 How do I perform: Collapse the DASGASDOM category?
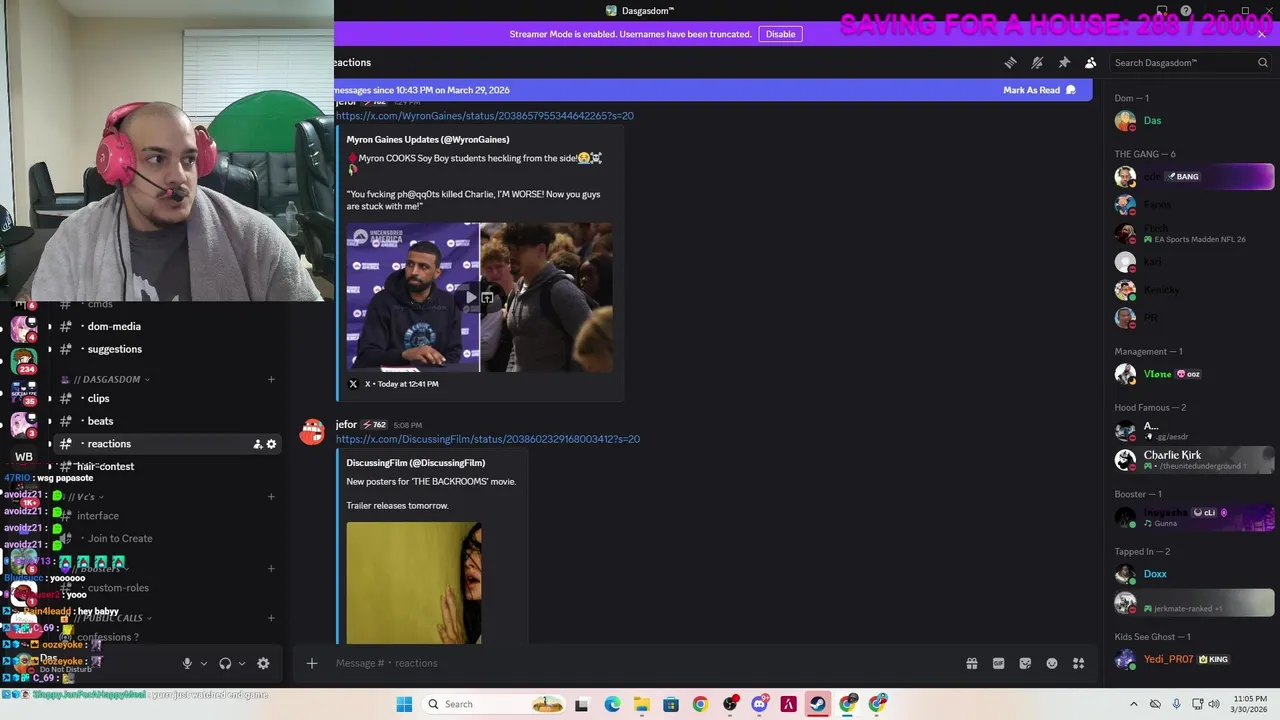point(110,379)
